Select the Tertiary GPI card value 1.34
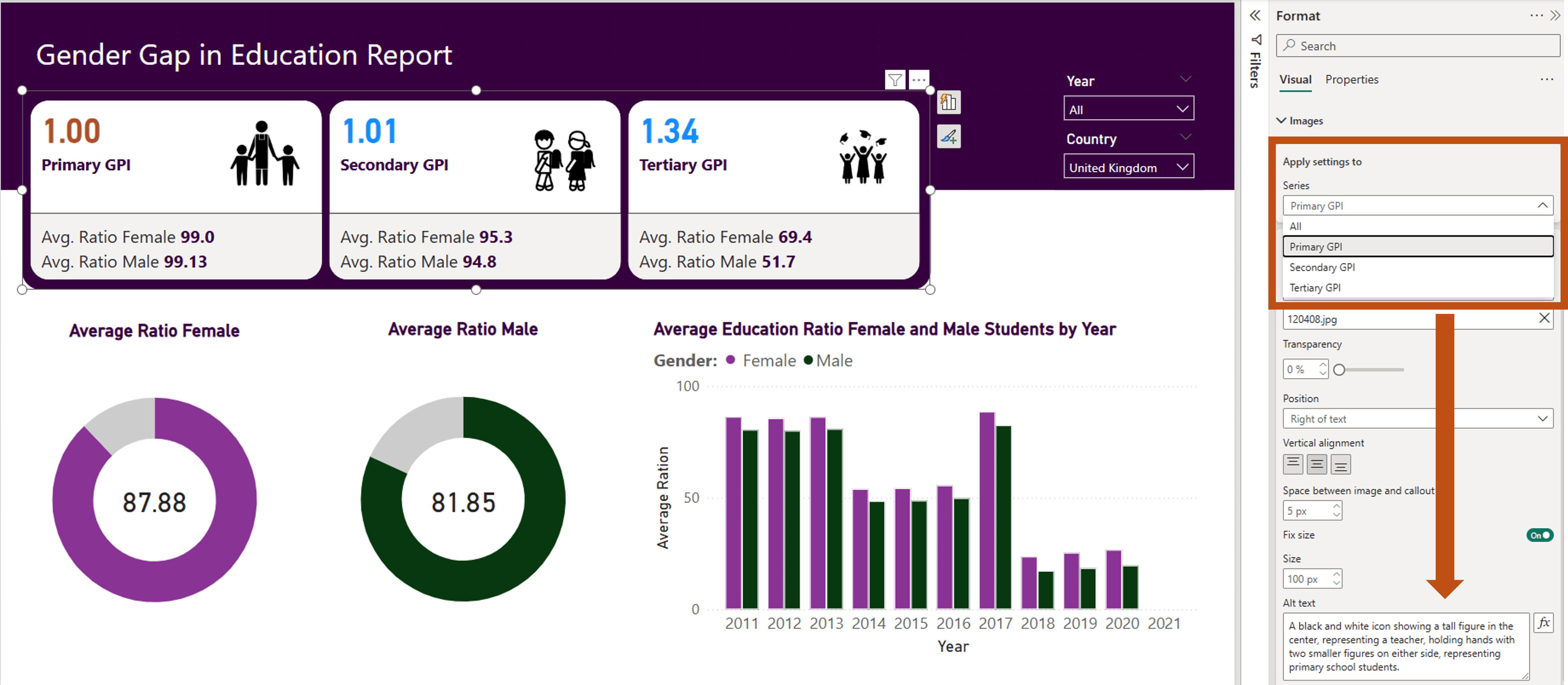 pyautogui.click(x=670, y=131)
